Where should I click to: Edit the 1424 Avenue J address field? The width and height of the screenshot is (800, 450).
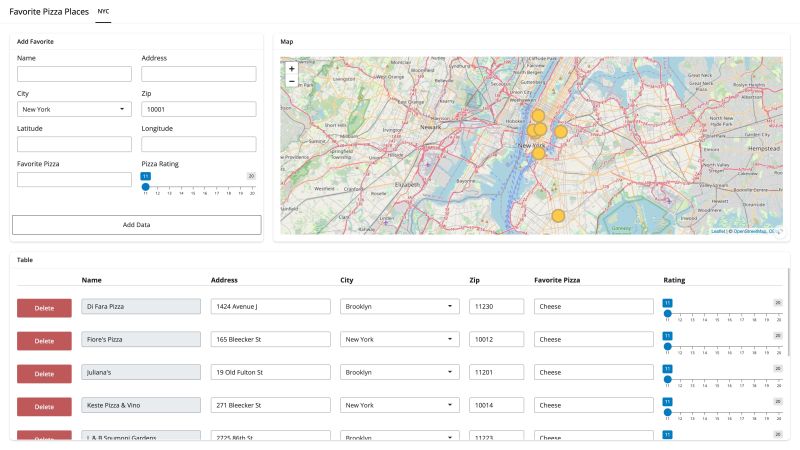270,306
